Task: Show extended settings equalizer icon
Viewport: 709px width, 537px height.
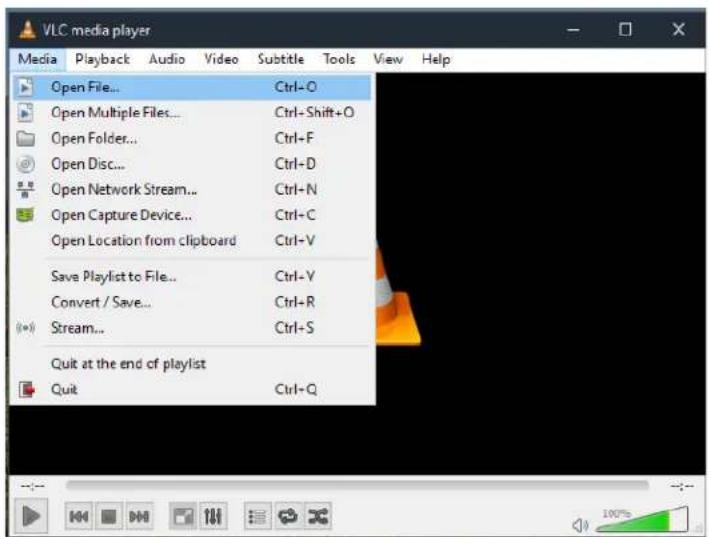Action: point(213,516)
